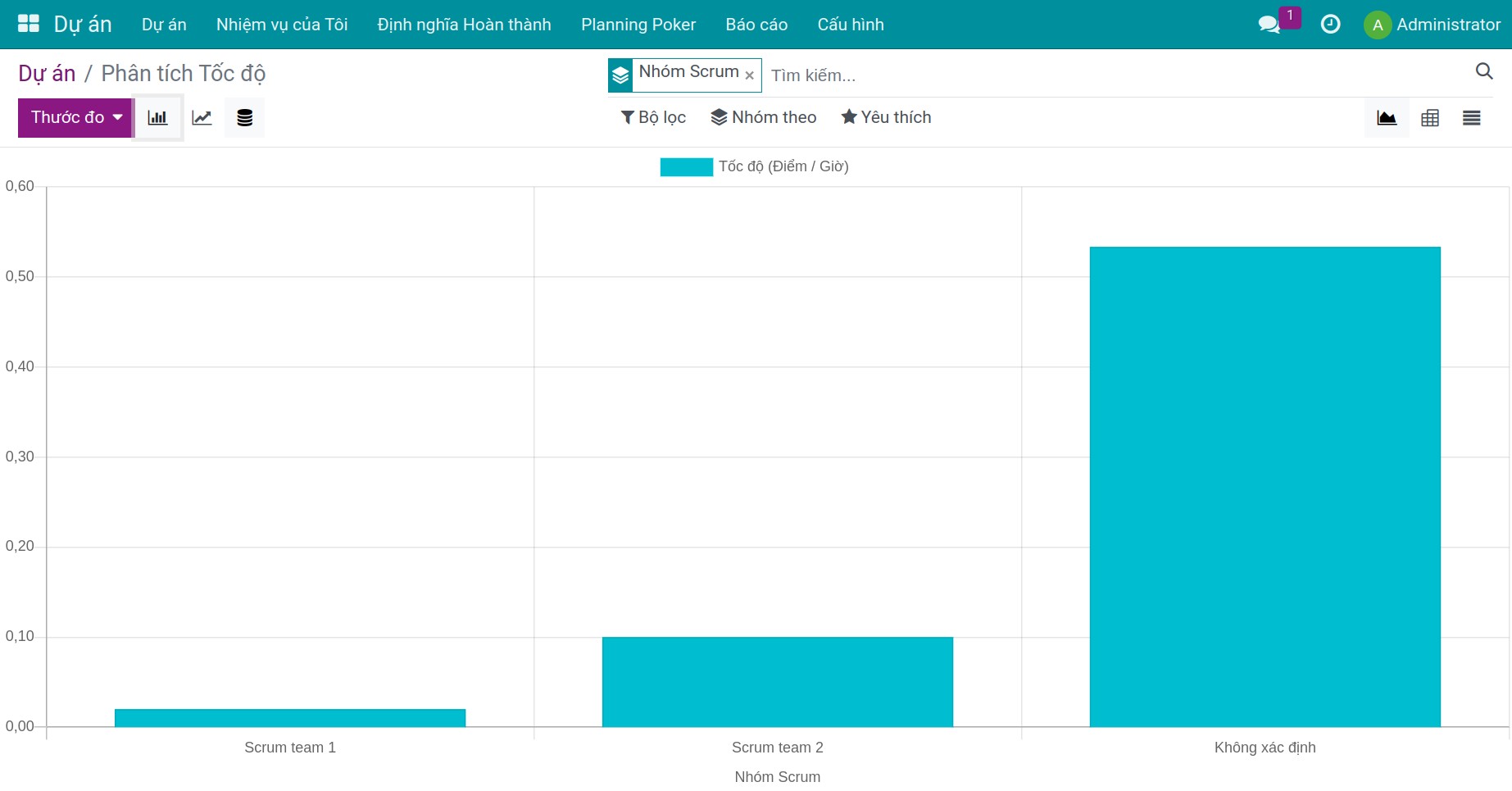This screenshot has width=1512, height=791.
Task: Expand the Nhóm theo grouping menu
Action: (764, 117)
